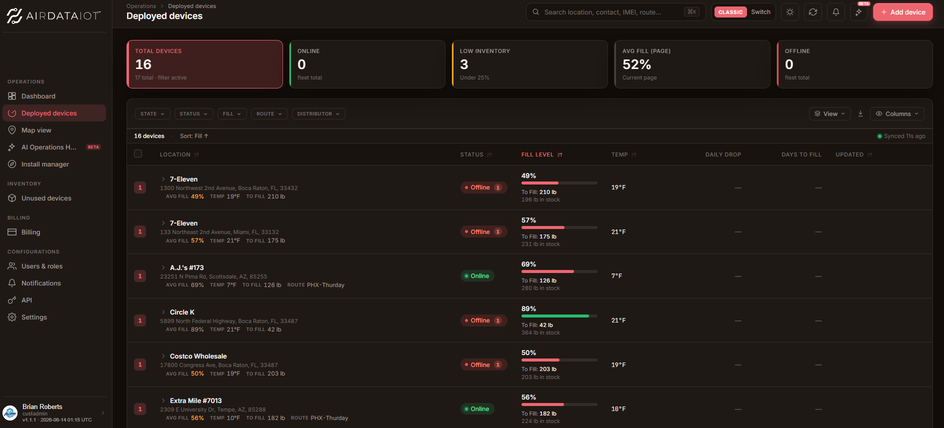Open the STATUS filter dropdown

[193, 114]
